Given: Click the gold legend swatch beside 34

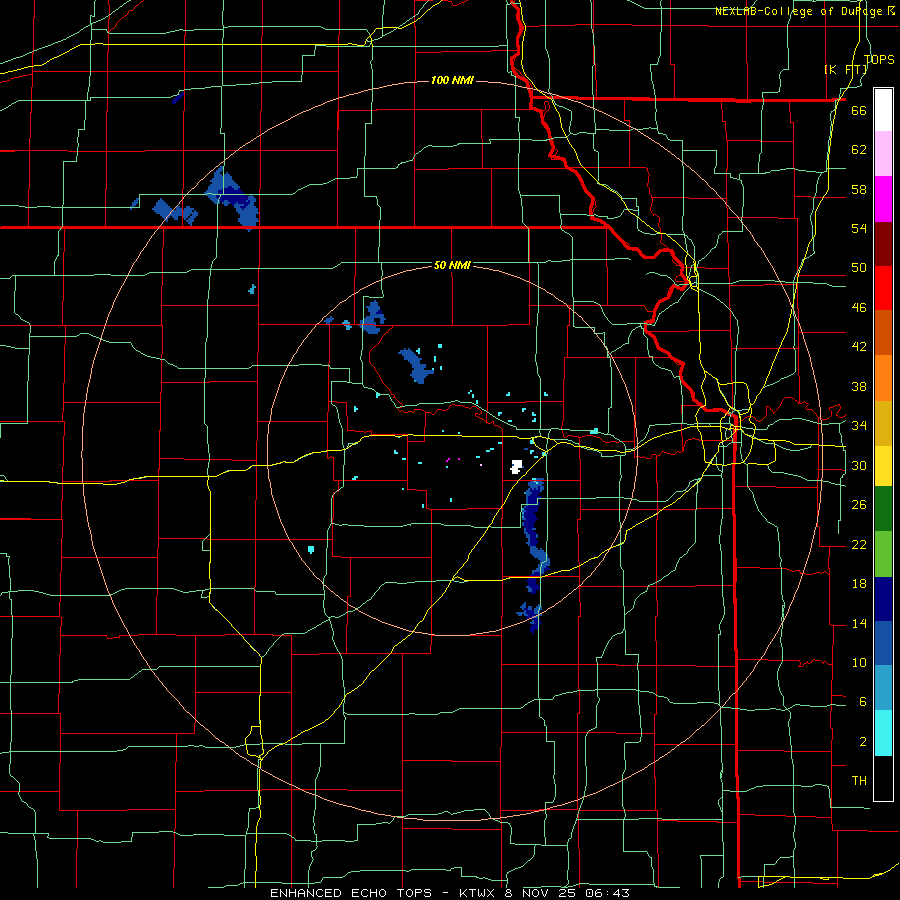Looking at the screenshot, I should point(883,423).
